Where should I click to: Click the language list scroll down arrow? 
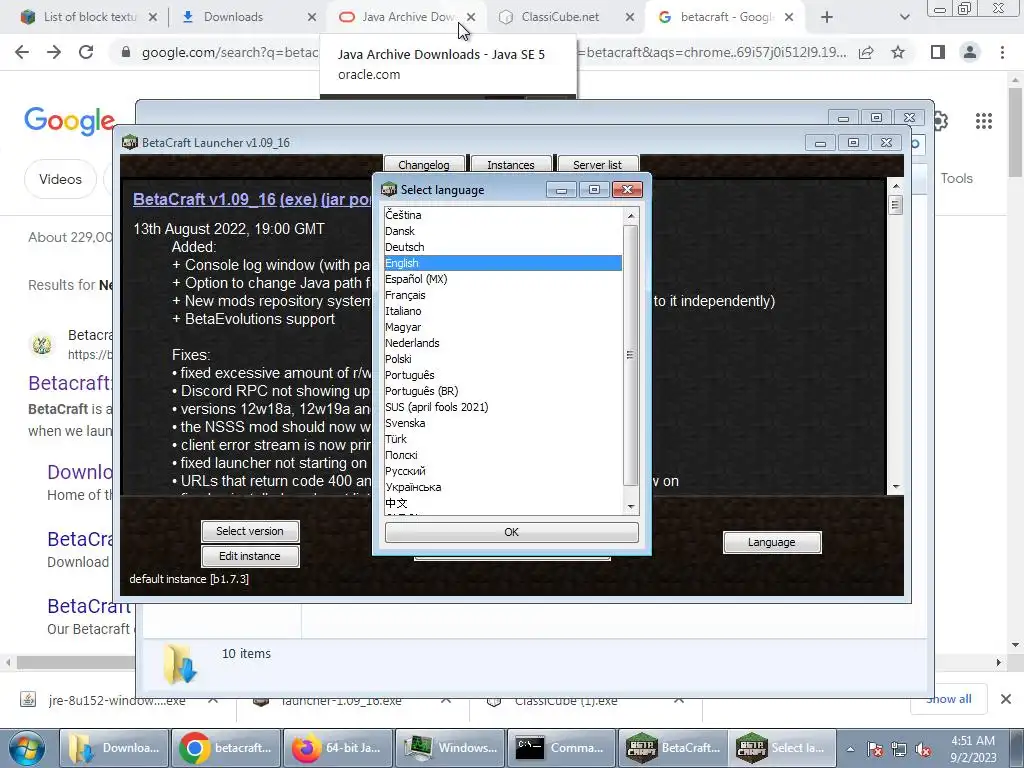[631, 507]
